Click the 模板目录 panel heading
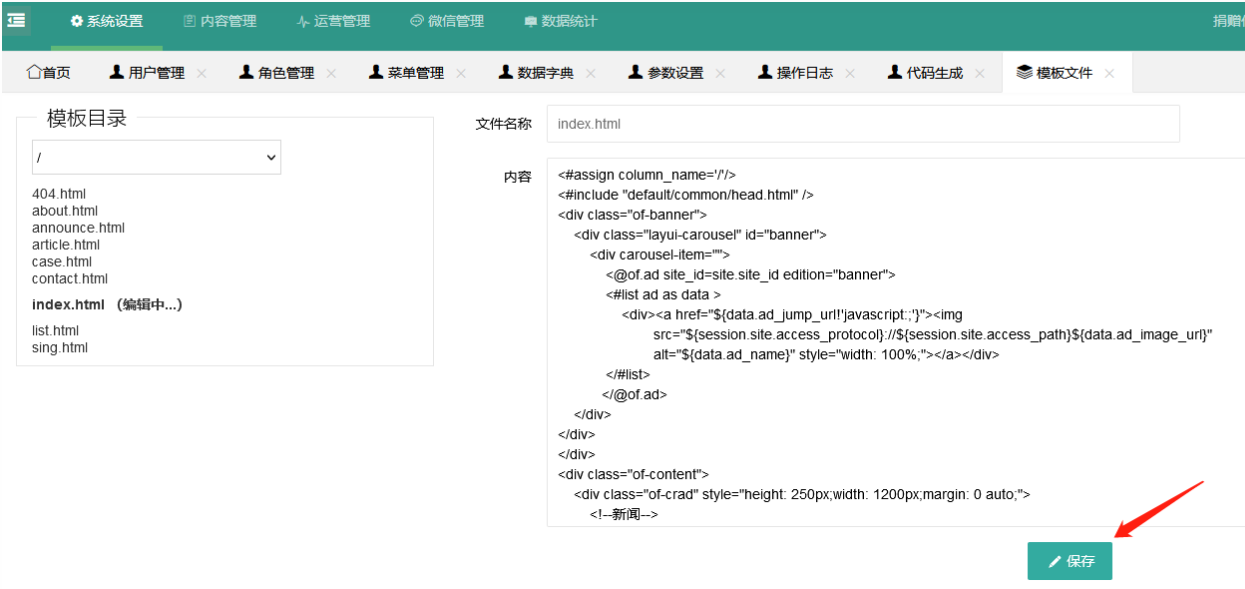Image resolution: width=1245 pixels, height=589 pixels. tap(87, 119)
